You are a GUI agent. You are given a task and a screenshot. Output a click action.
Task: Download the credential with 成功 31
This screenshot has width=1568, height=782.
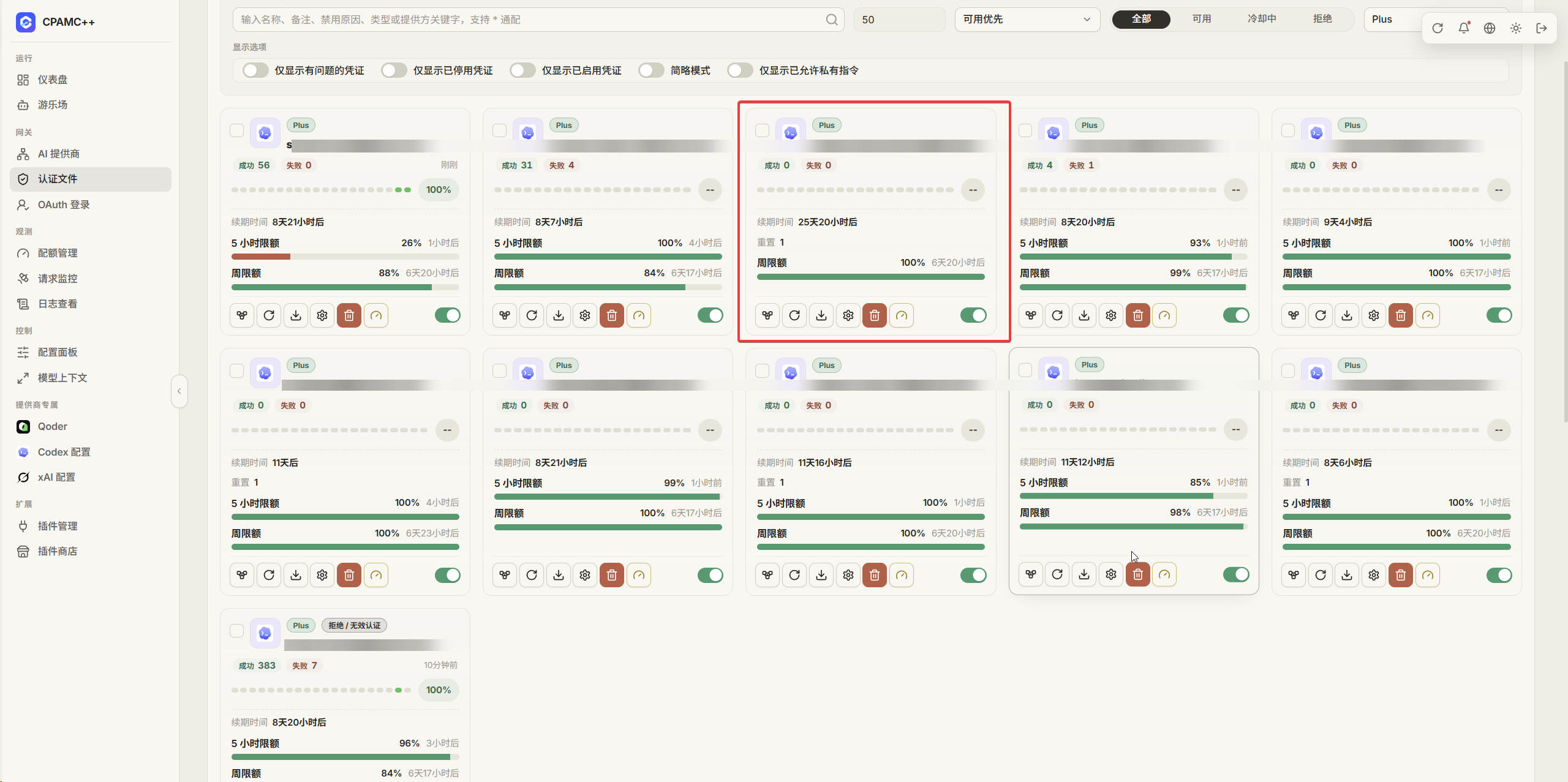[x=559, y=315]
